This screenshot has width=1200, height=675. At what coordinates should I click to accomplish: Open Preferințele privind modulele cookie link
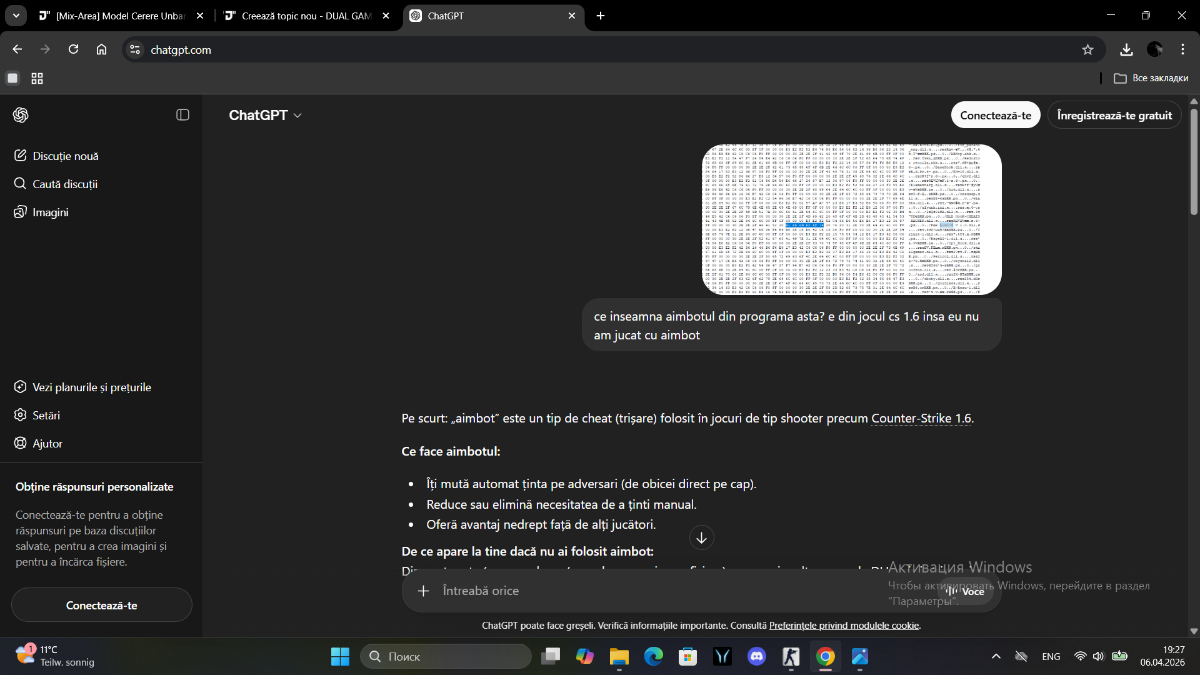point(843,625)
